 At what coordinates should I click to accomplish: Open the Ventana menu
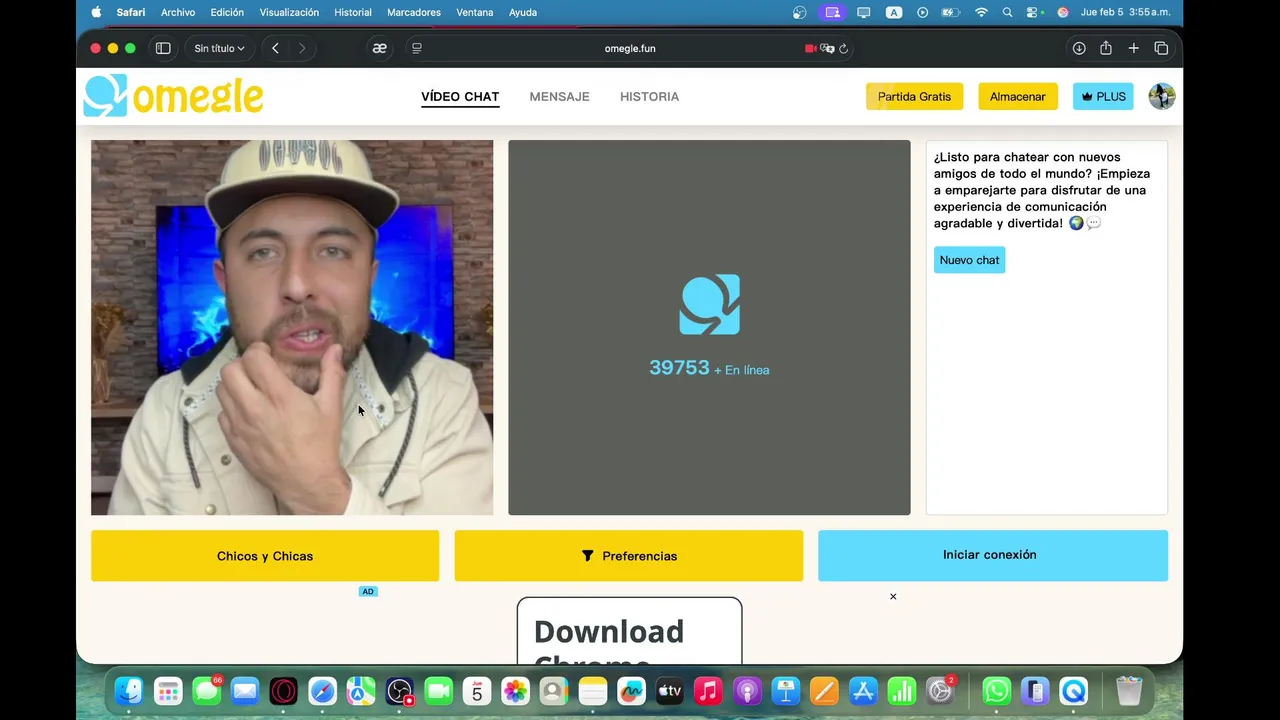[x=475, y=12]
